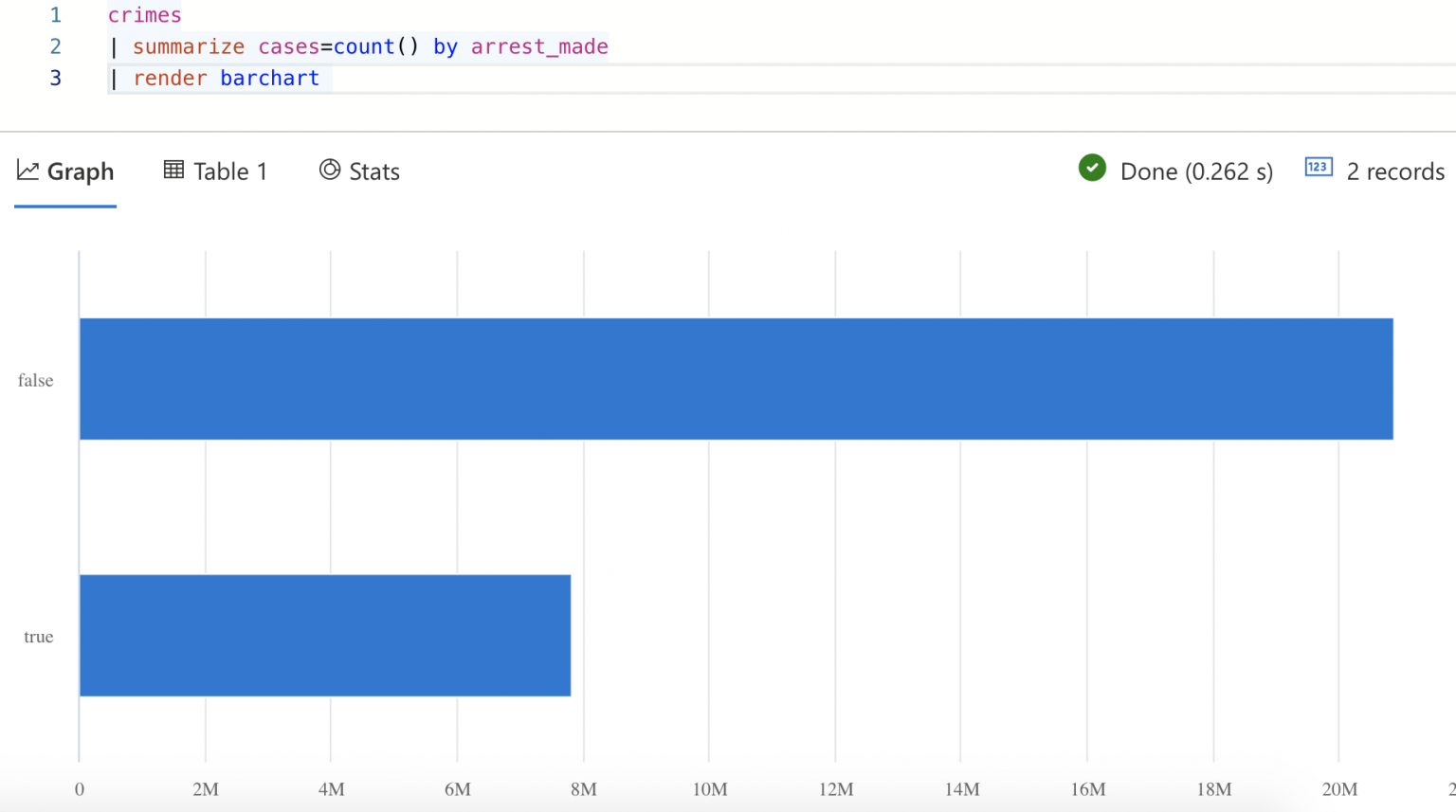Switch to the Table 1 tab
Screen dimensions: 1456x812
[x=228, y=171]
